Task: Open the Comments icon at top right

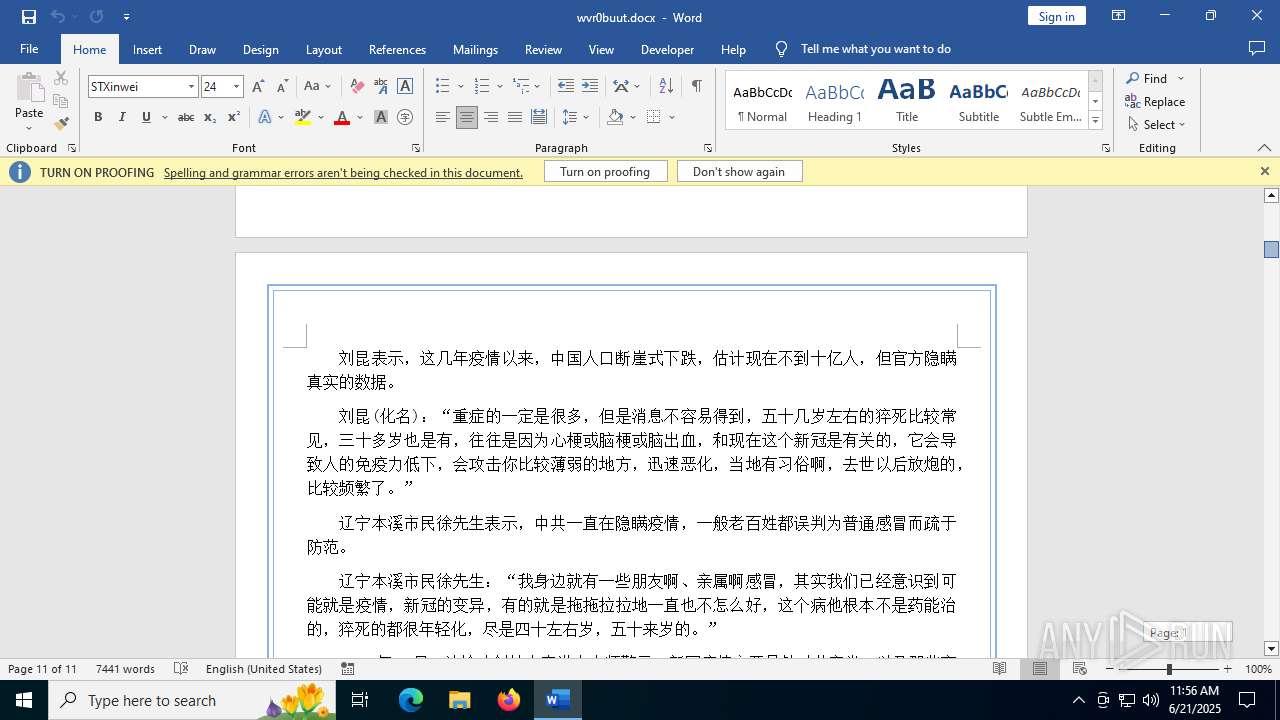Action: pos(1257,48)
